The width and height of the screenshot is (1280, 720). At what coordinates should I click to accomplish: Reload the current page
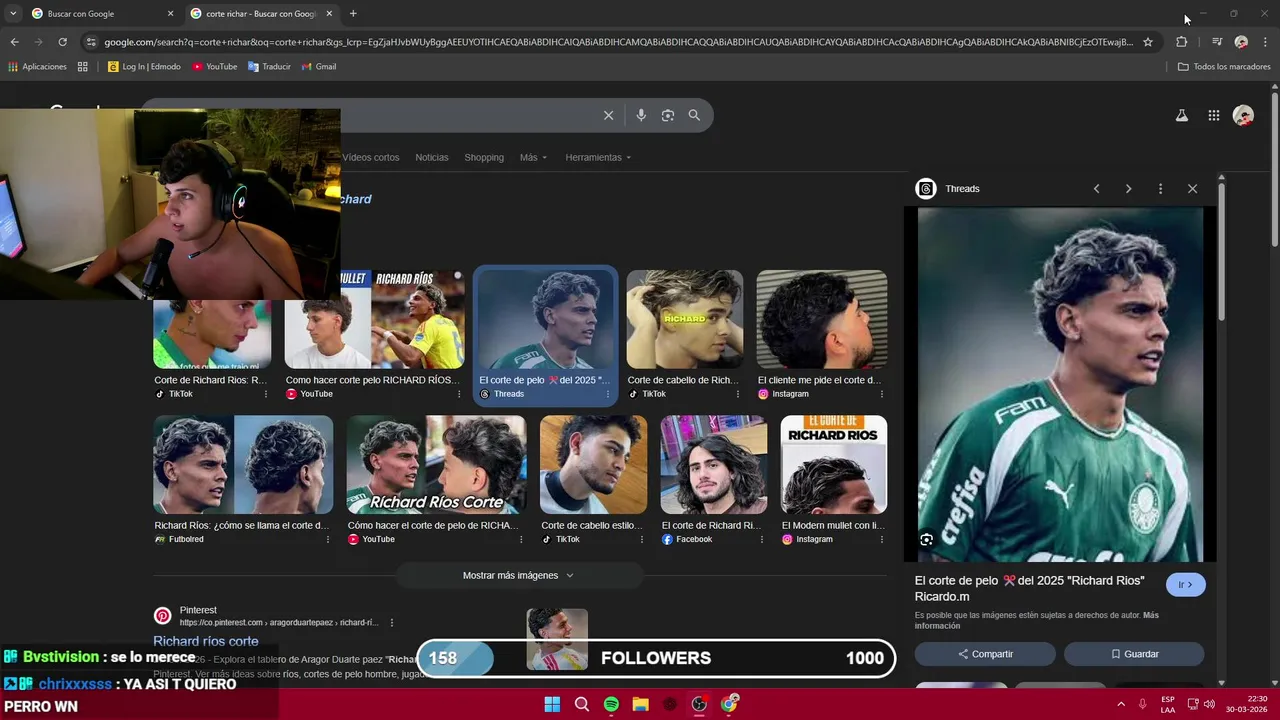[62, 42]
